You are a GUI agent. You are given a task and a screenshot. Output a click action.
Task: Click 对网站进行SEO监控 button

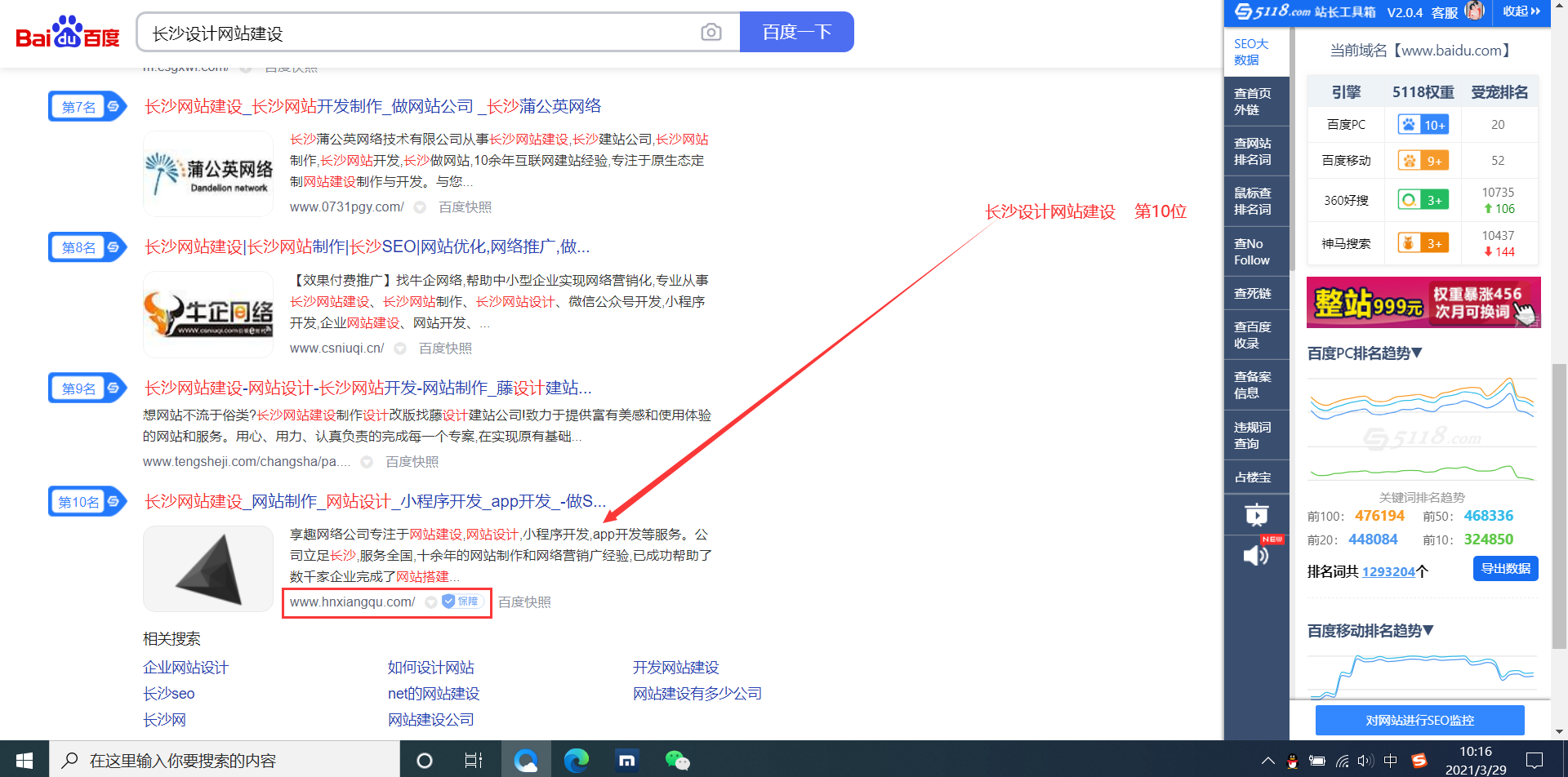coord(1420,721)
